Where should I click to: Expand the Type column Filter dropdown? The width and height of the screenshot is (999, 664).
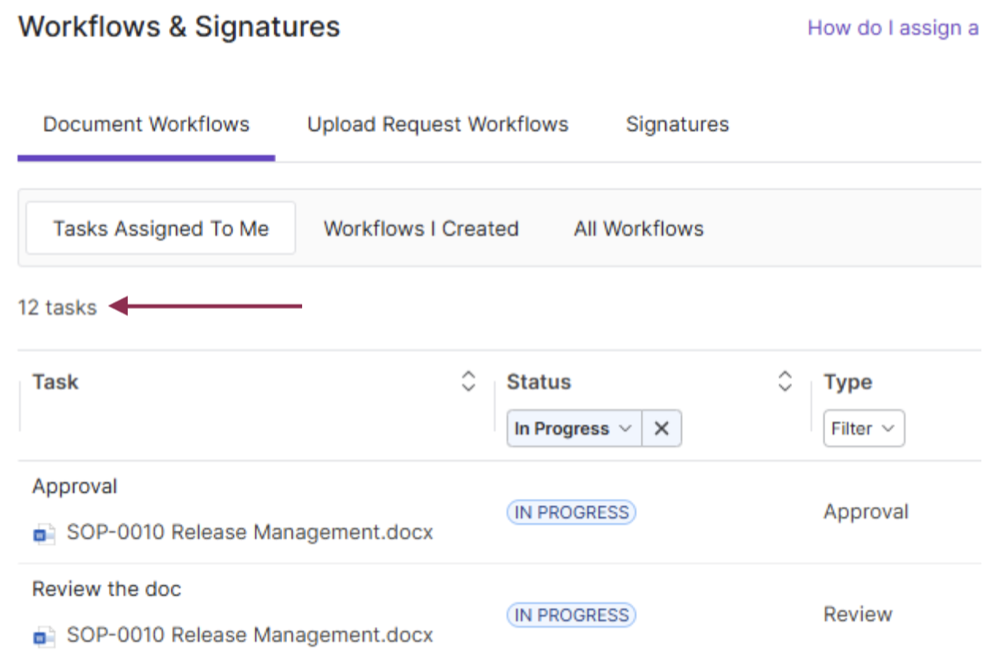coord(864,429)
